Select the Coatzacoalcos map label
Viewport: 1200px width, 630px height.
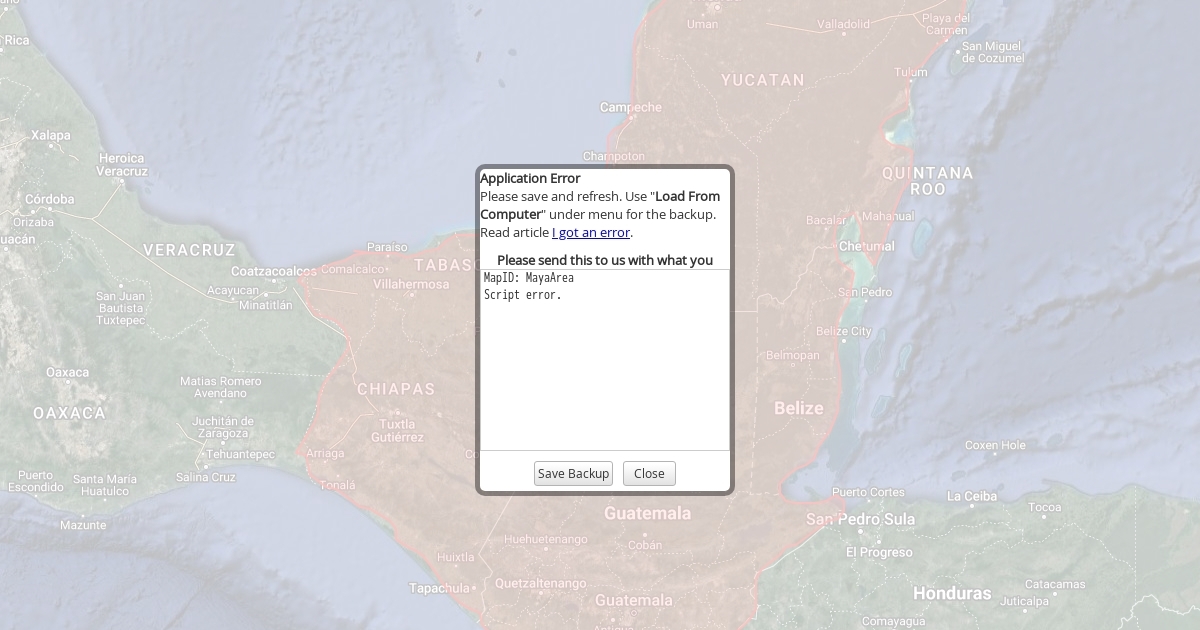[273, 271]
